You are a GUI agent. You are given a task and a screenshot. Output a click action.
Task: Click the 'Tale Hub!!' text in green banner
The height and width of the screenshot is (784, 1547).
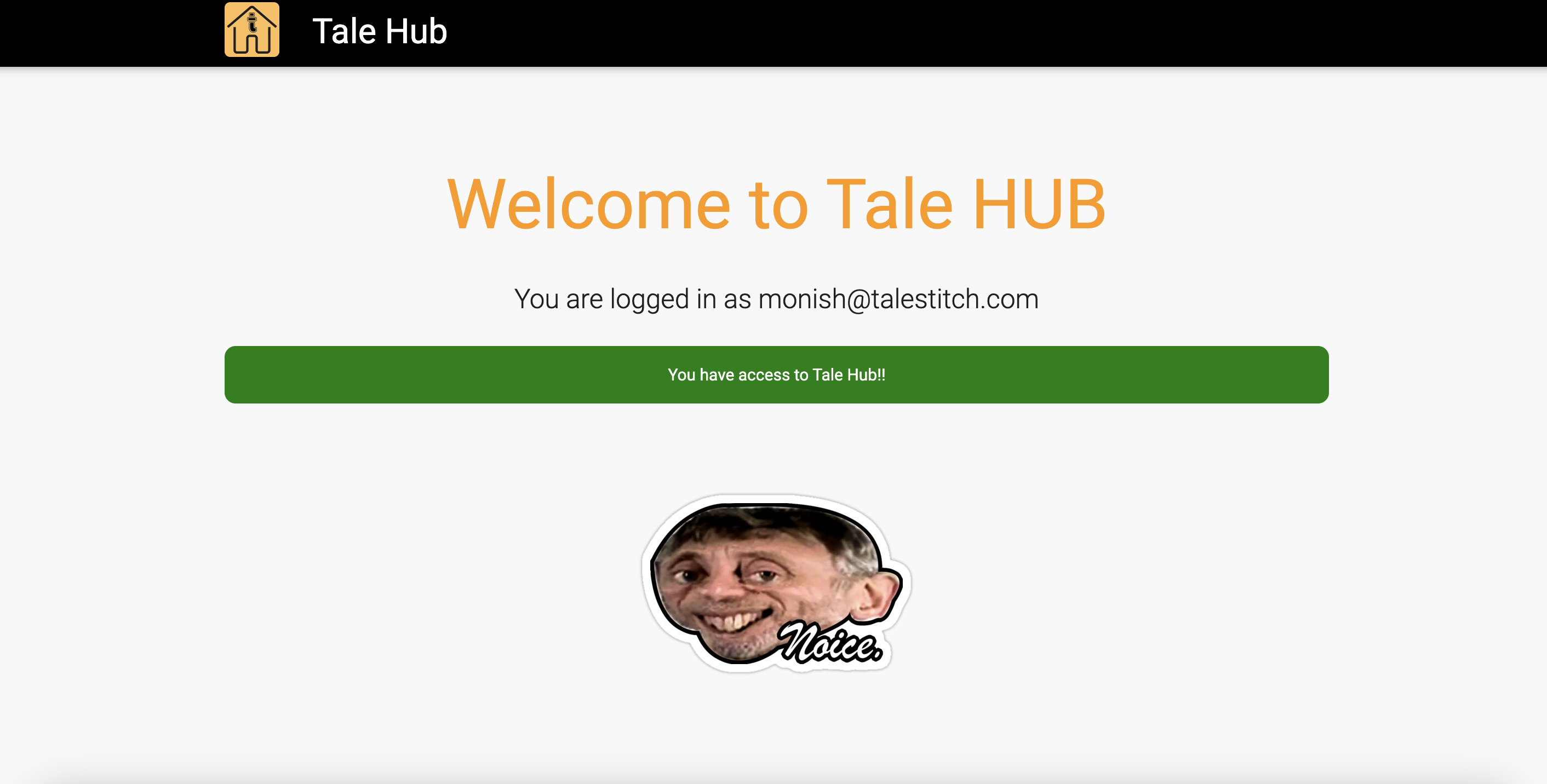[849, 374]
